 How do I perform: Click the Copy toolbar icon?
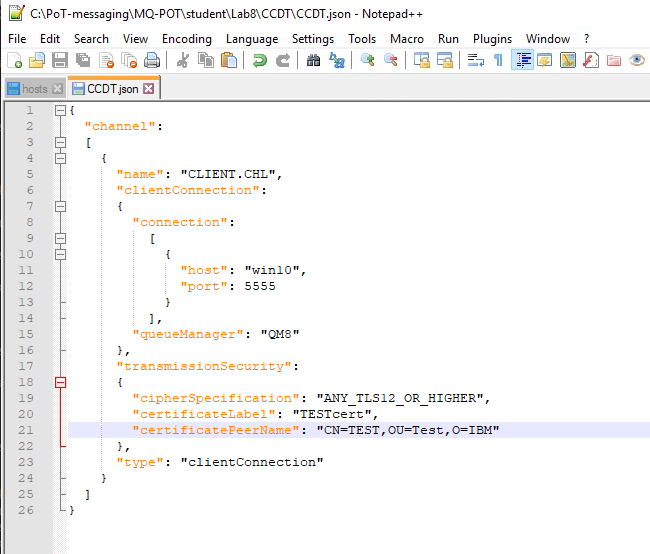(206, 61)
